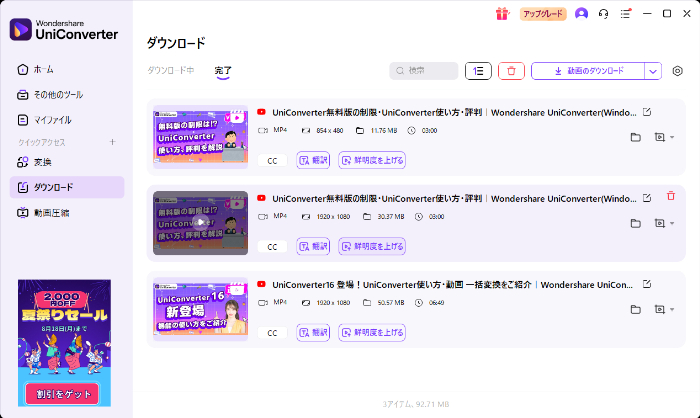Viewport: 700px width, 418px height.
Task: Click 翻訳 for 50.57 MB video
Action: pyautogui.click(x=313, y=332)
